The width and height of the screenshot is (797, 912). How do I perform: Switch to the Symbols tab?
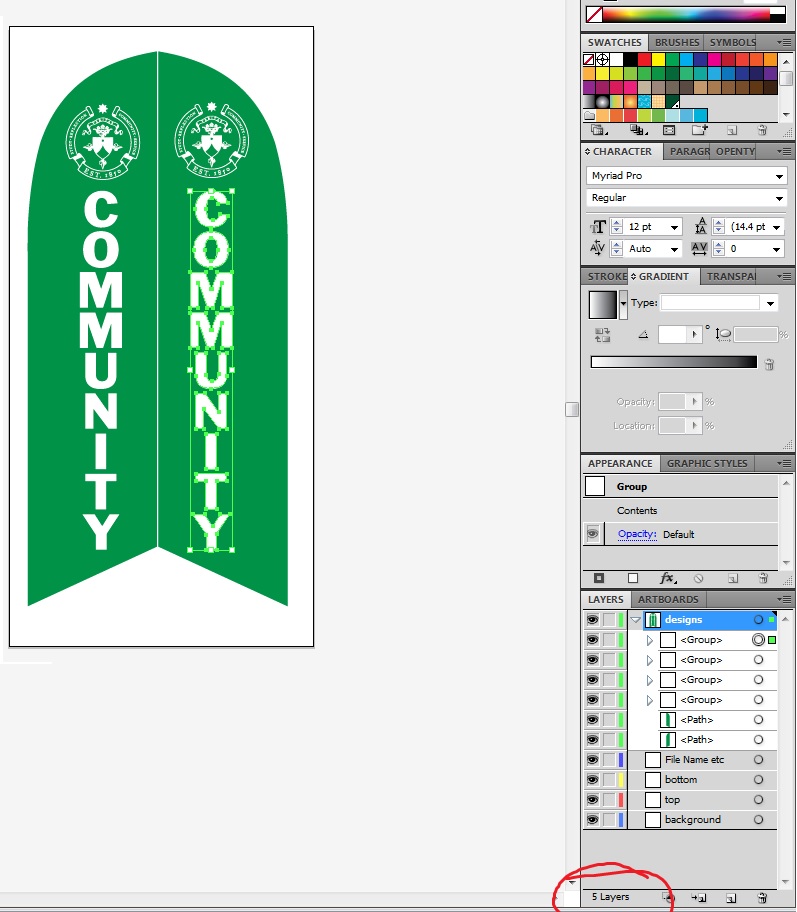pos(732,42)
